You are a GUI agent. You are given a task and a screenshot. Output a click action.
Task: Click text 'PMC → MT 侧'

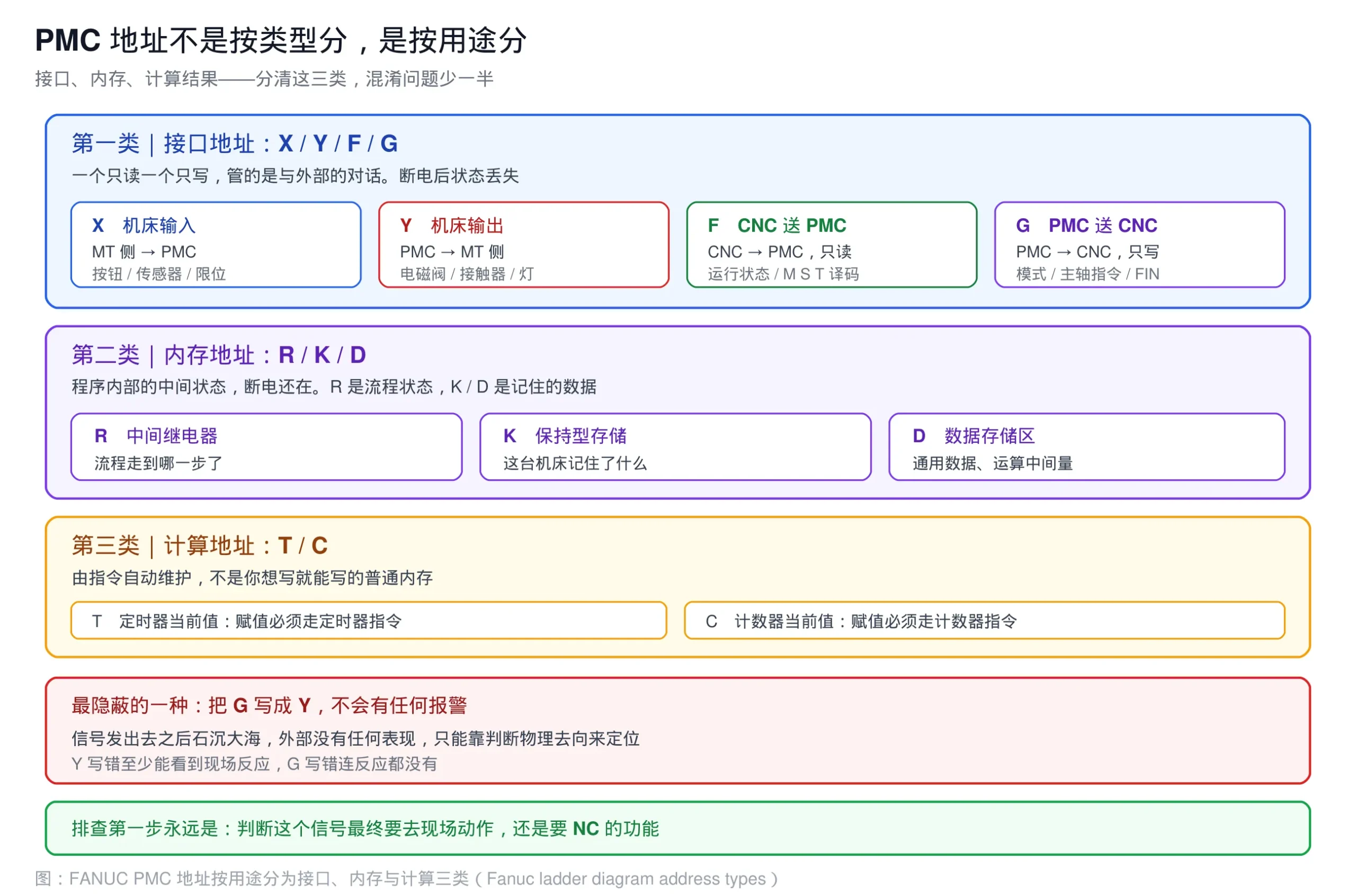452,252
